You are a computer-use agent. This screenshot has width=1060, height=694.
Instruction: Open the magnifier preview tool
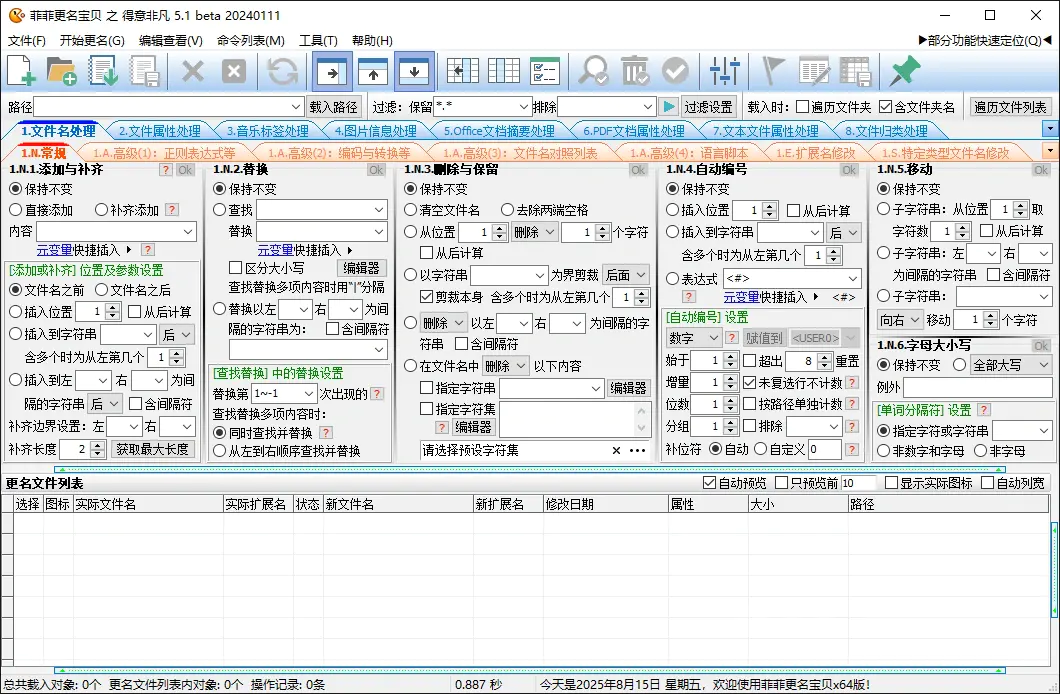(595, 71)
